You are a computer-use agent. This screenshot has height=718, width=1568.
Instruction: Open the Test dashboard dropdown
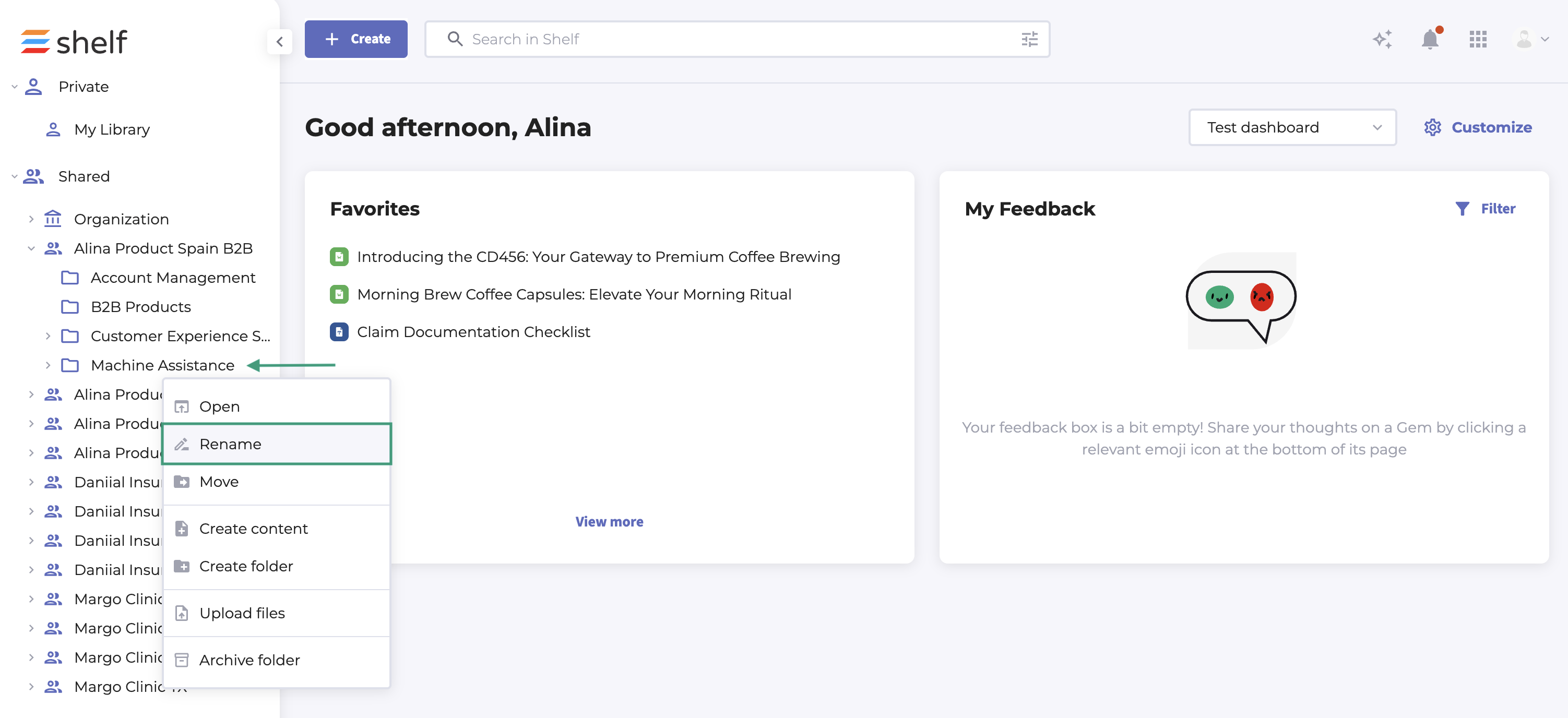coord(1292,127)
